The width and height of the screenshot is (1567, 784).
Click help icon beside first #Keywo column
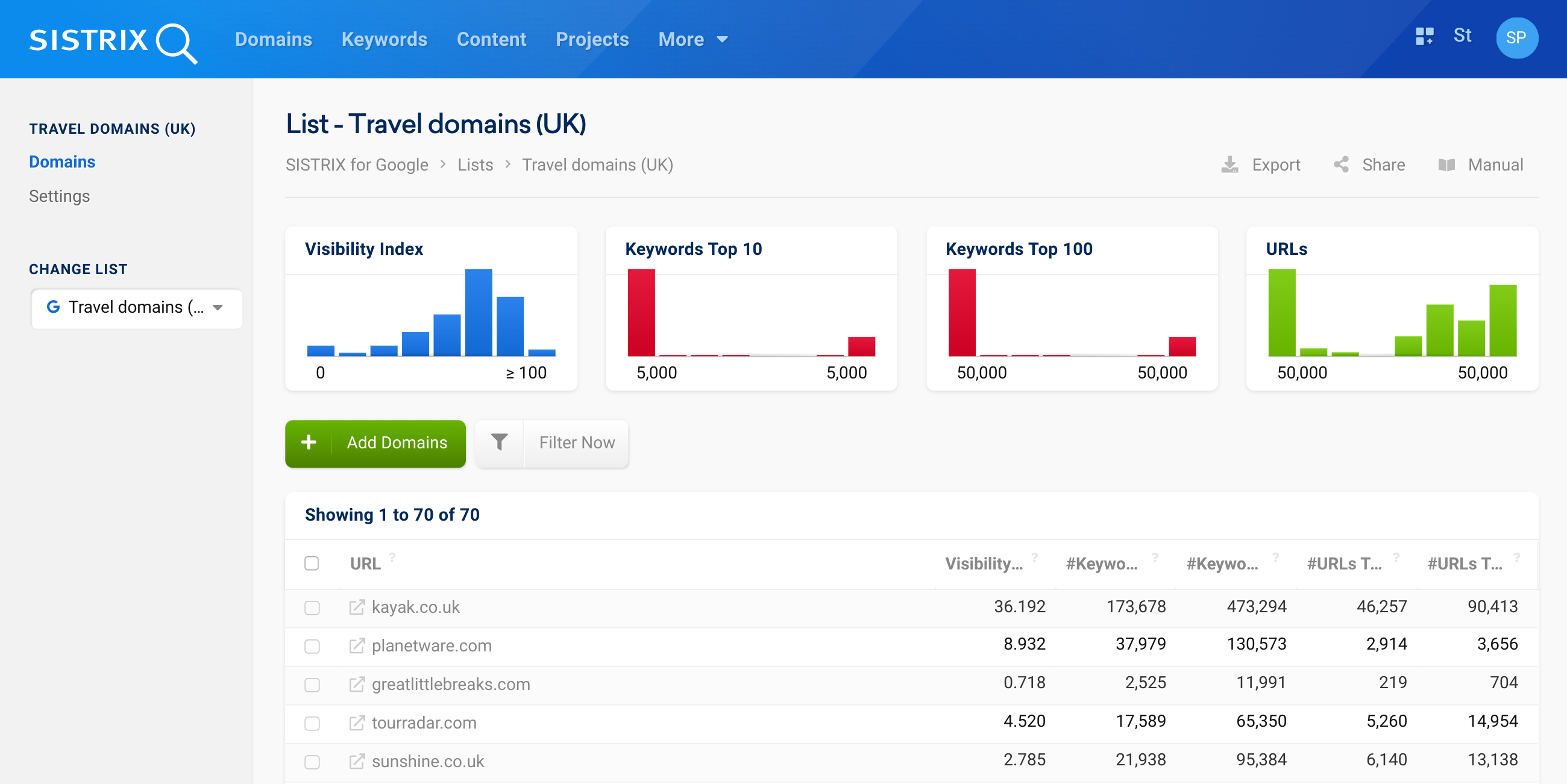tap(1155, 557)
